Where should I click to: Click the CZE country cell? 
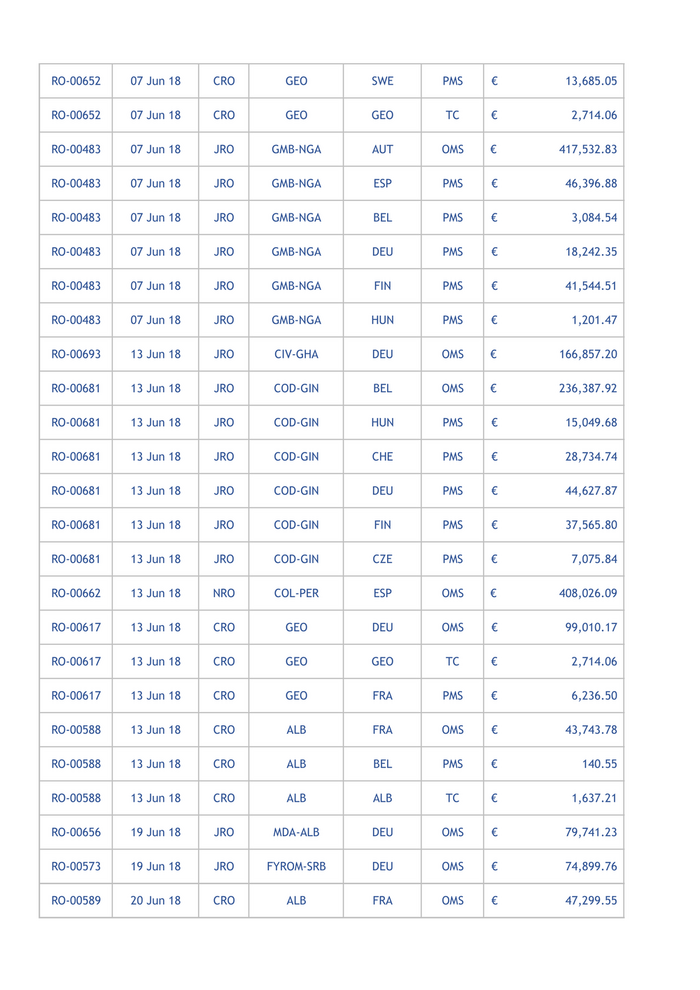382,558
